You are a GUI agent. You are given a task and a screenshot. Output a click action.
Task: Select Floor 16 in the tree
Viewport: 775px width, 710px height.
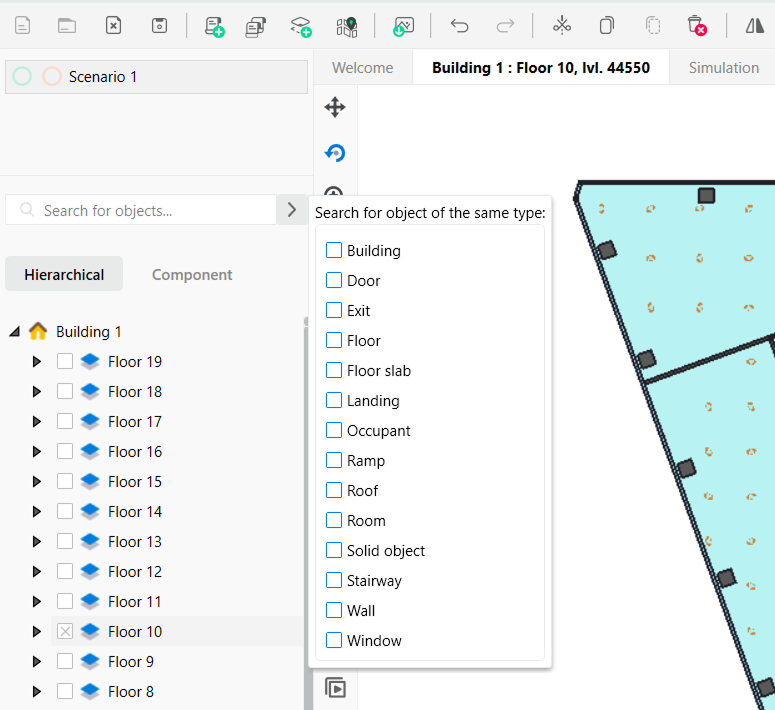[x=135, y=451]
